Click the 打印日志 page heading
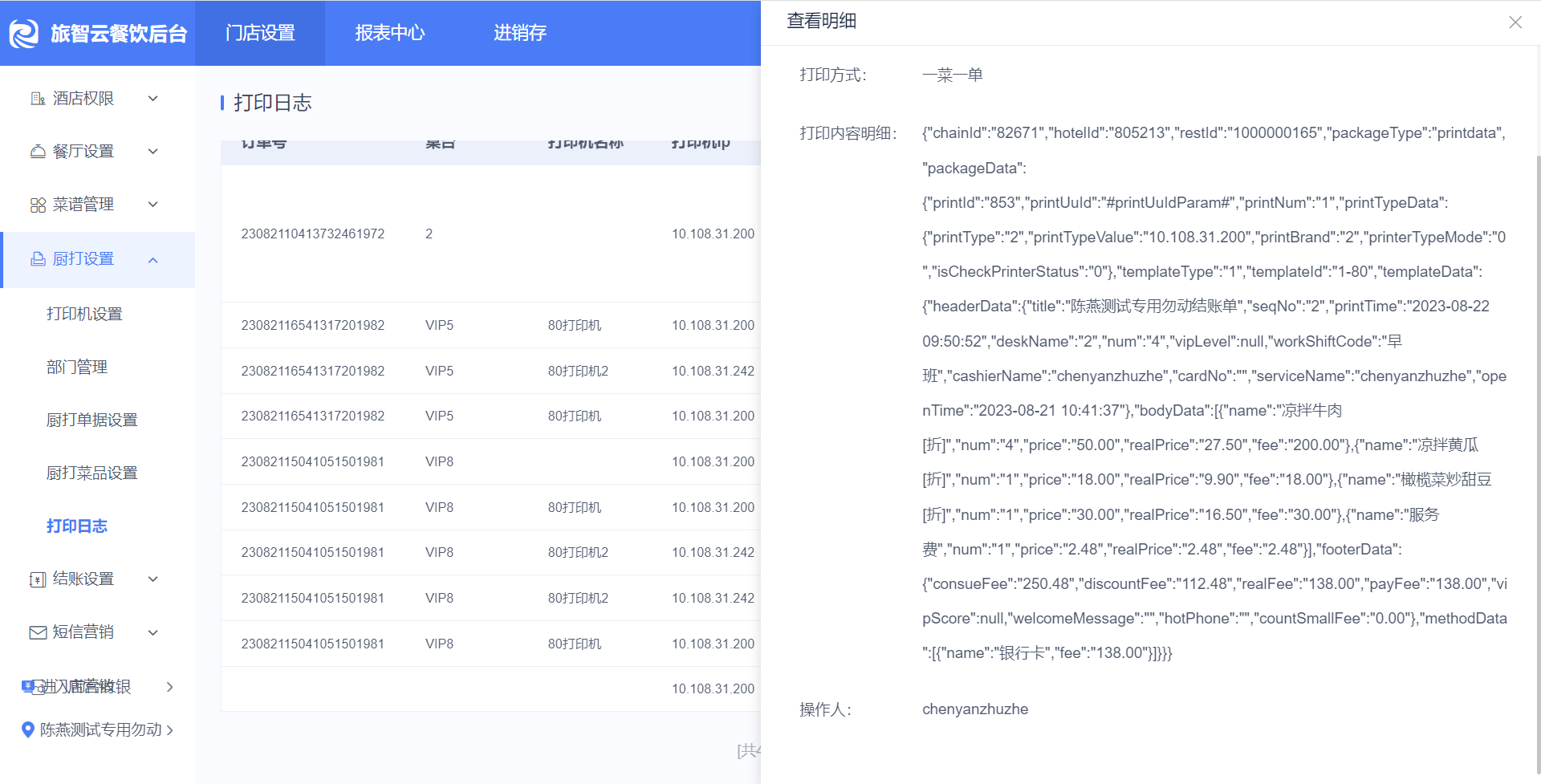 [x=273, y=103]
